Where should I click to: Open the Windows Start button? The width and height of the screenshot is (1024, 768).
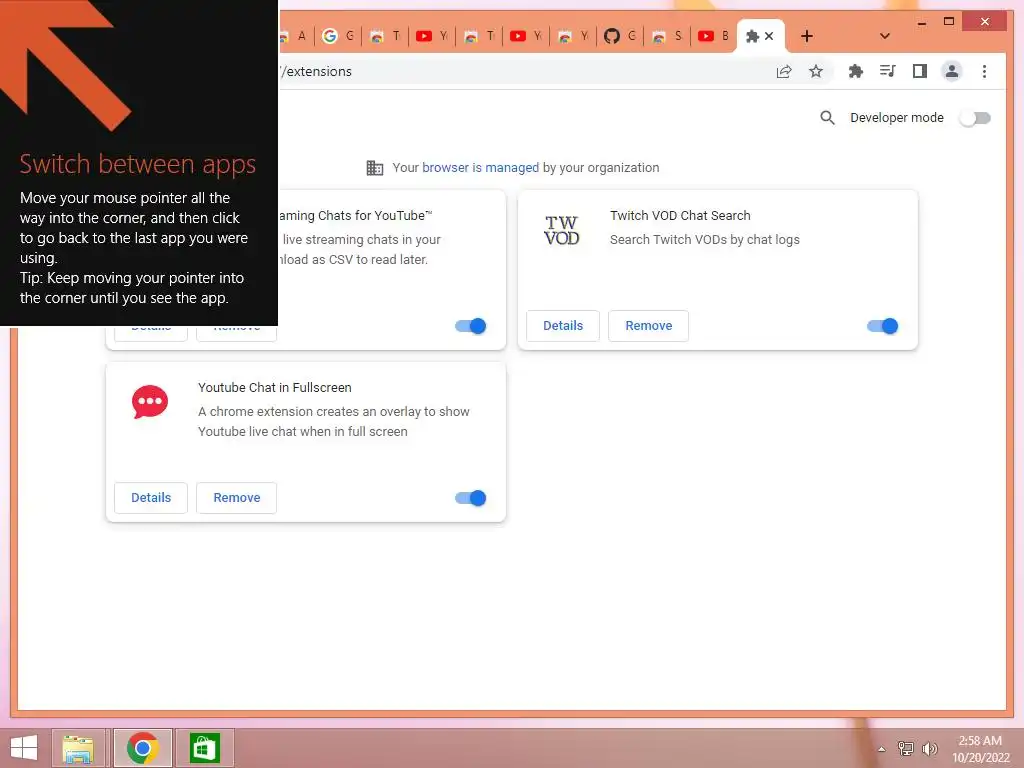(x=24, y=748)
